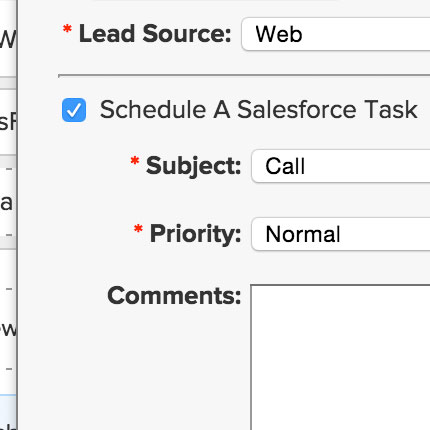430x430 pixels.
Task: Open the Subject combo box showing Call
Action: (x=341, y=166)
